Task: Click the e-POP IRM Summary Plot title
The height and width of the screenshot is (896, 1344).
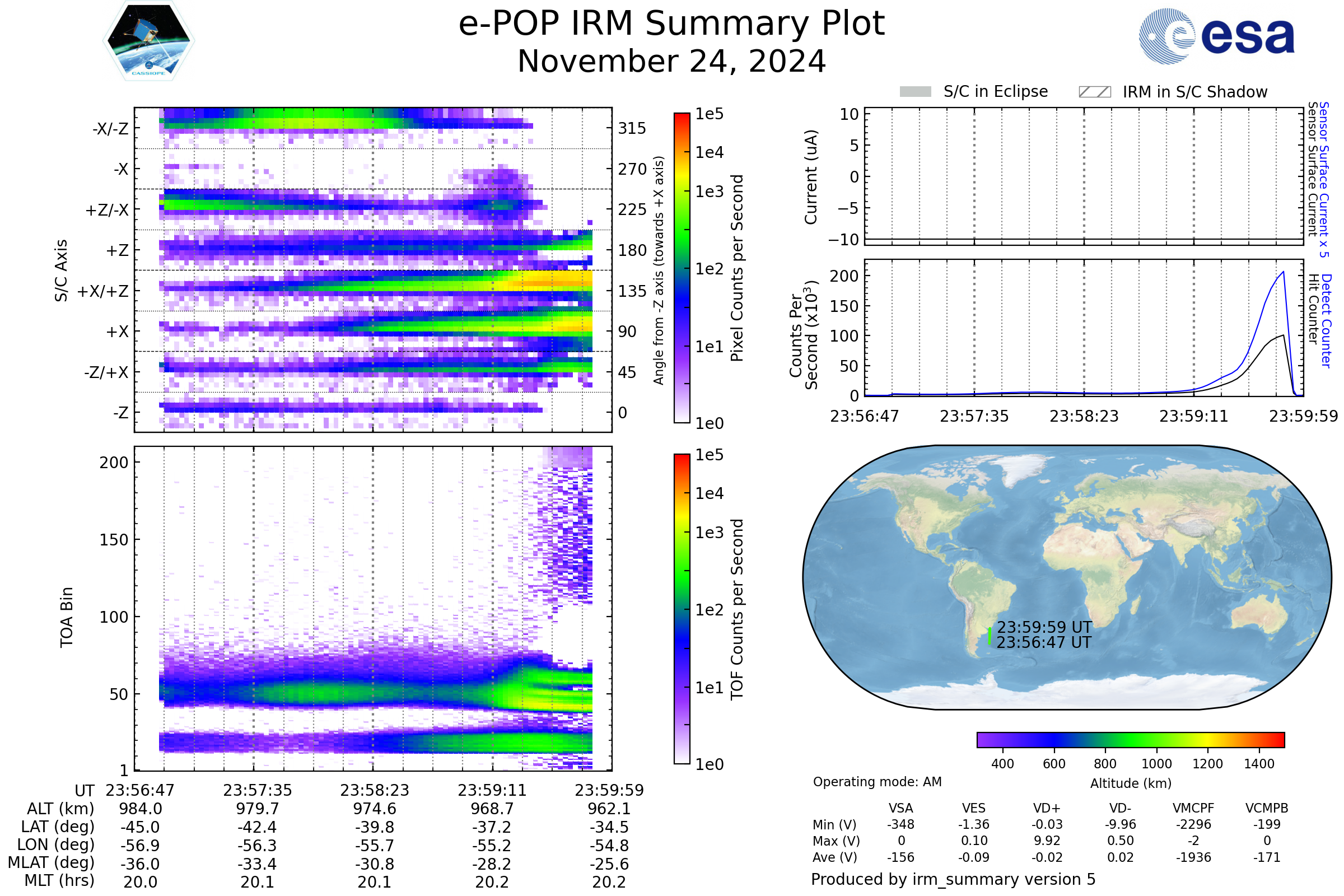Action: pyautogui.click(x=671, y=24)
